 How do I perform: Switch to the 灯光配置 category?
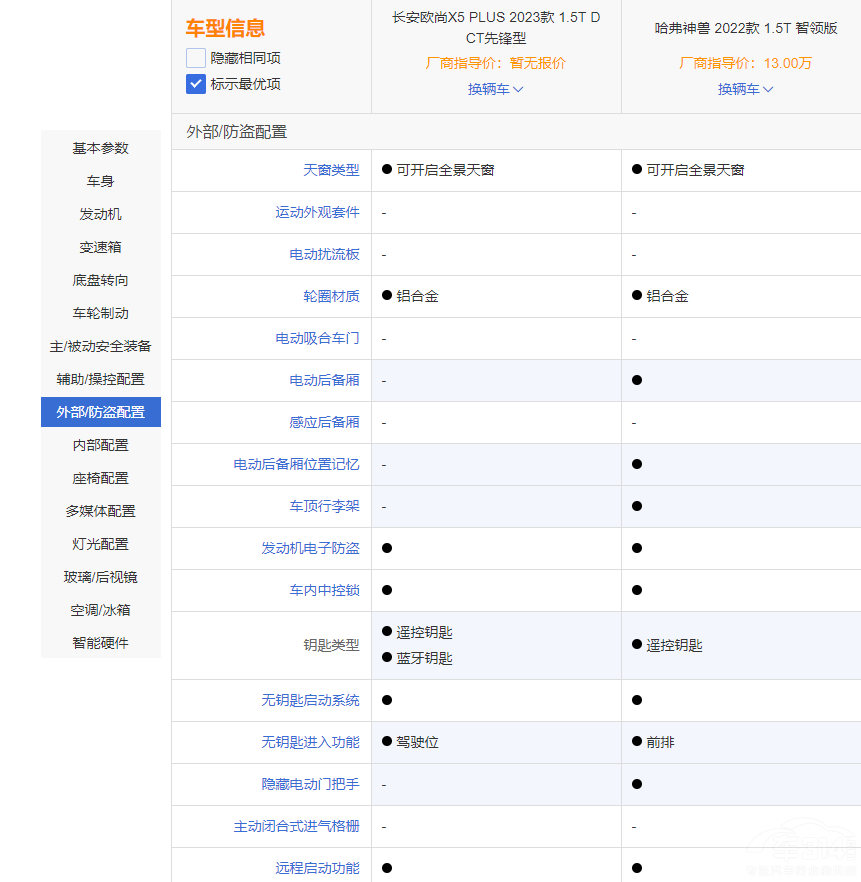(100, 544)
